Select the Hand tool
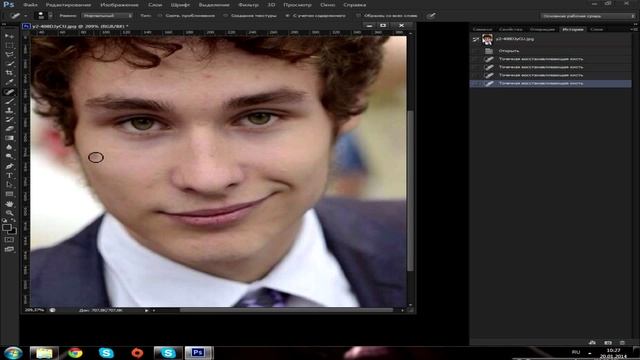Screen dimensions: 640x360 (x=9, y=204)
